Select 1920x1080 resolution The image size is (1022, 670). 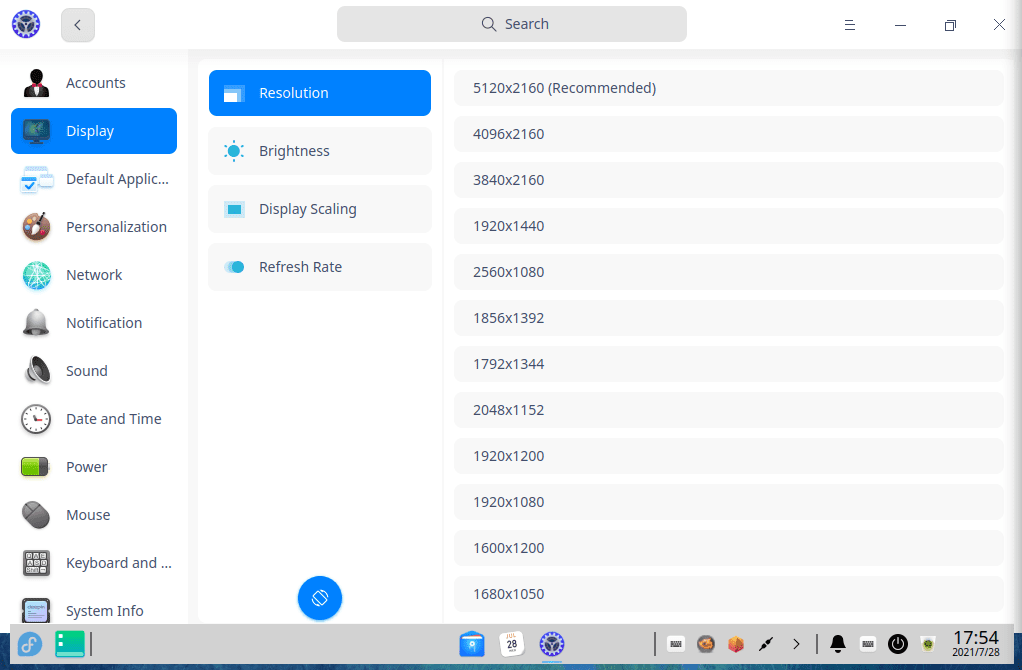729,502
